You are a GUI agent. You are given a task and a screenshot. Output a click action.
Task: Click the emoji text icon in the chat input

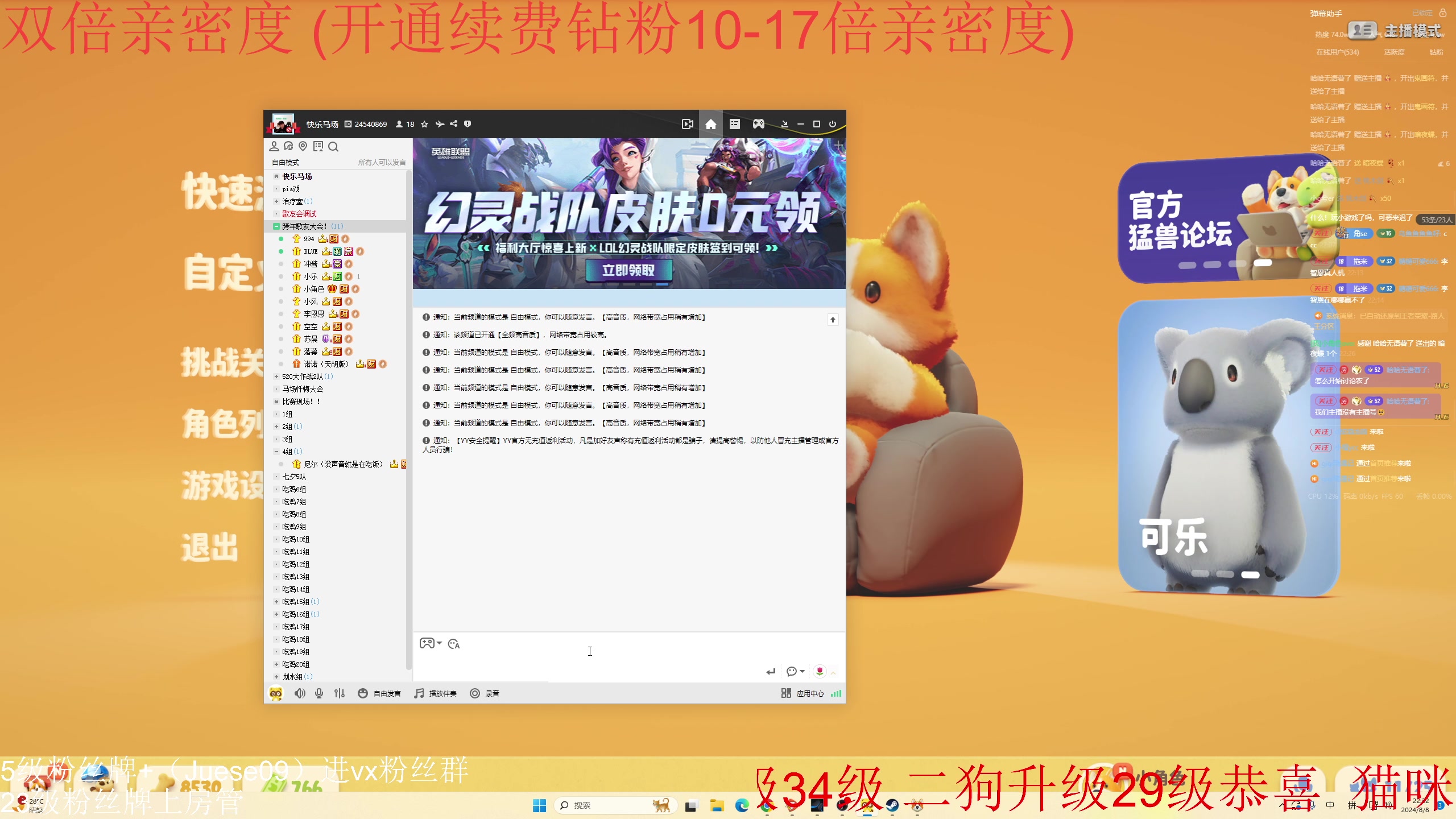click(x=454, y=644)
